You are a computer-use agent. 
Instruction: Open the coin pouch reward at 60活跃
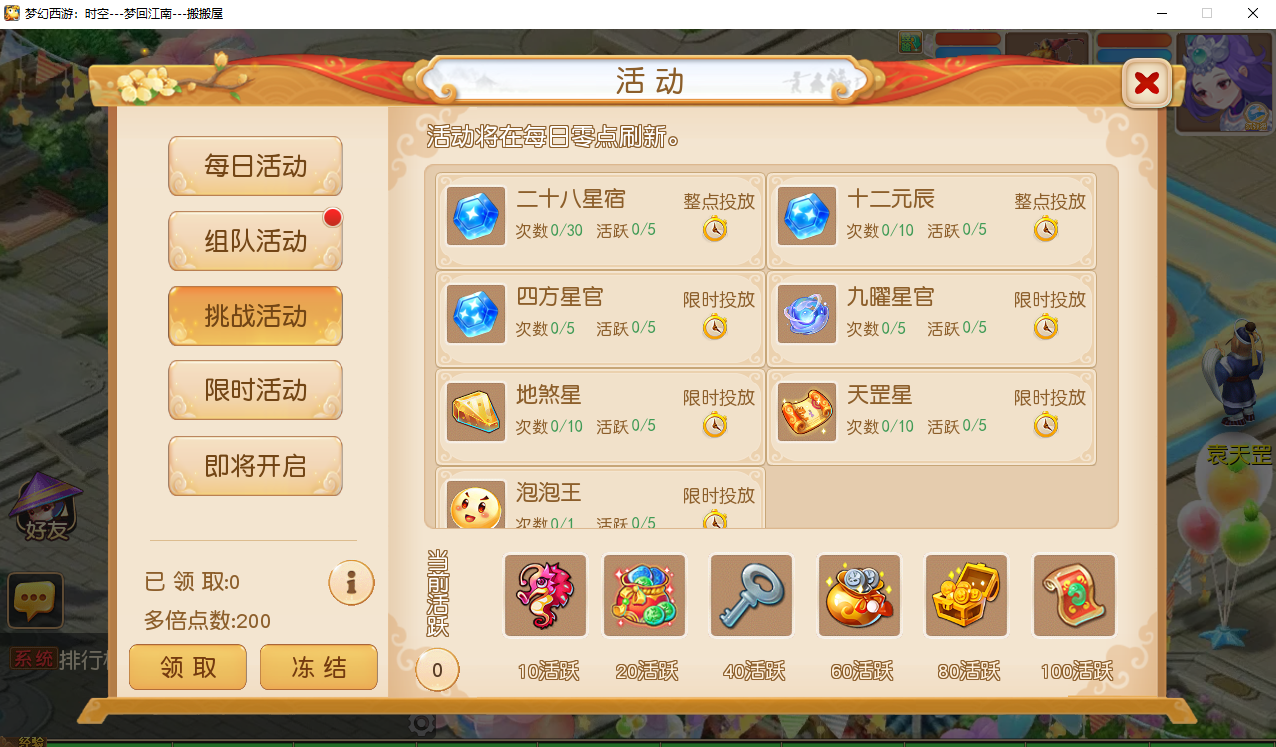pyautogui.click(x=859, y=595)
